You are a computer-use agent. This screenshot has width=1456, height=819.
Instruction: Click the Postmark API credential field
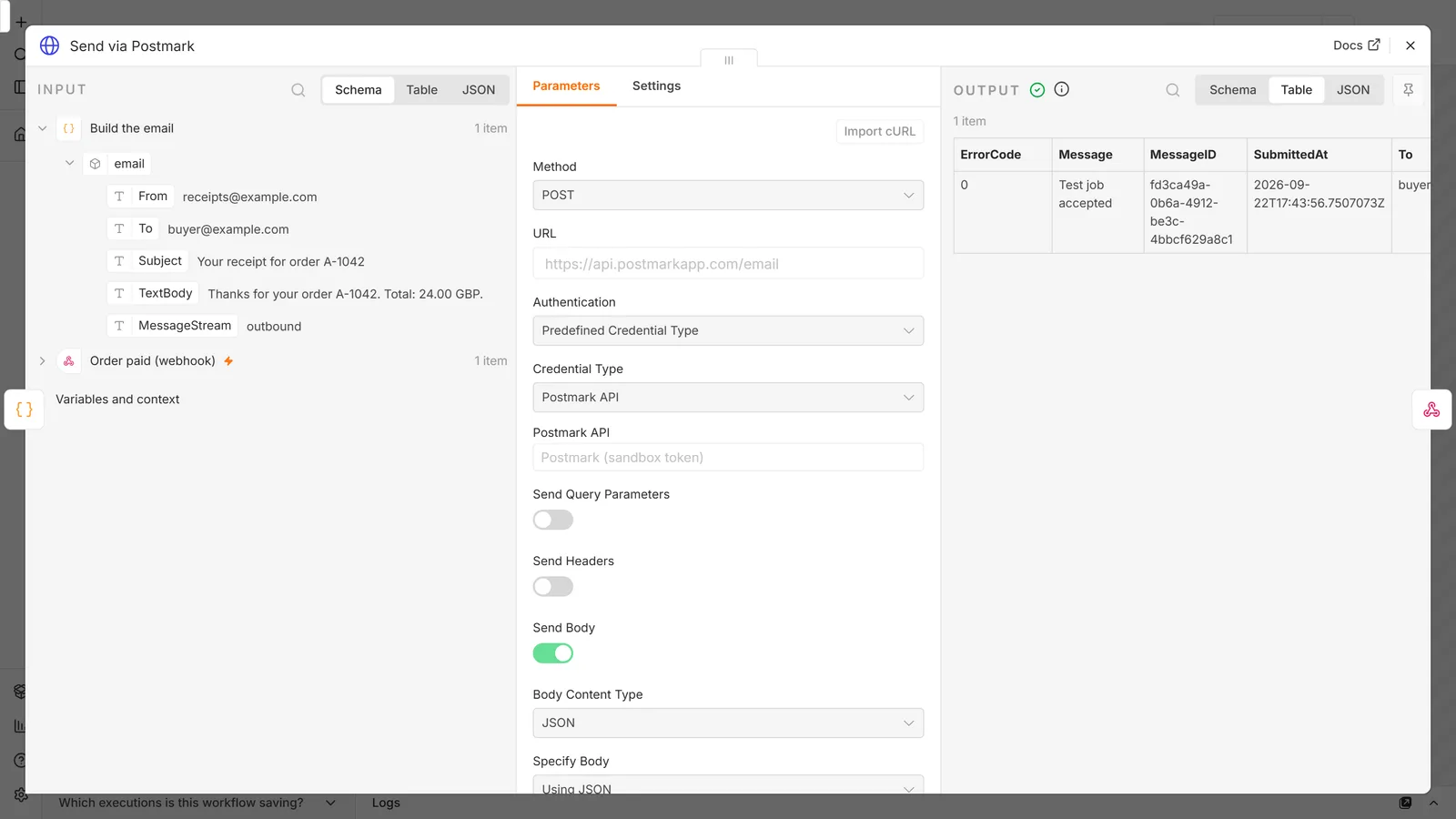728,458
